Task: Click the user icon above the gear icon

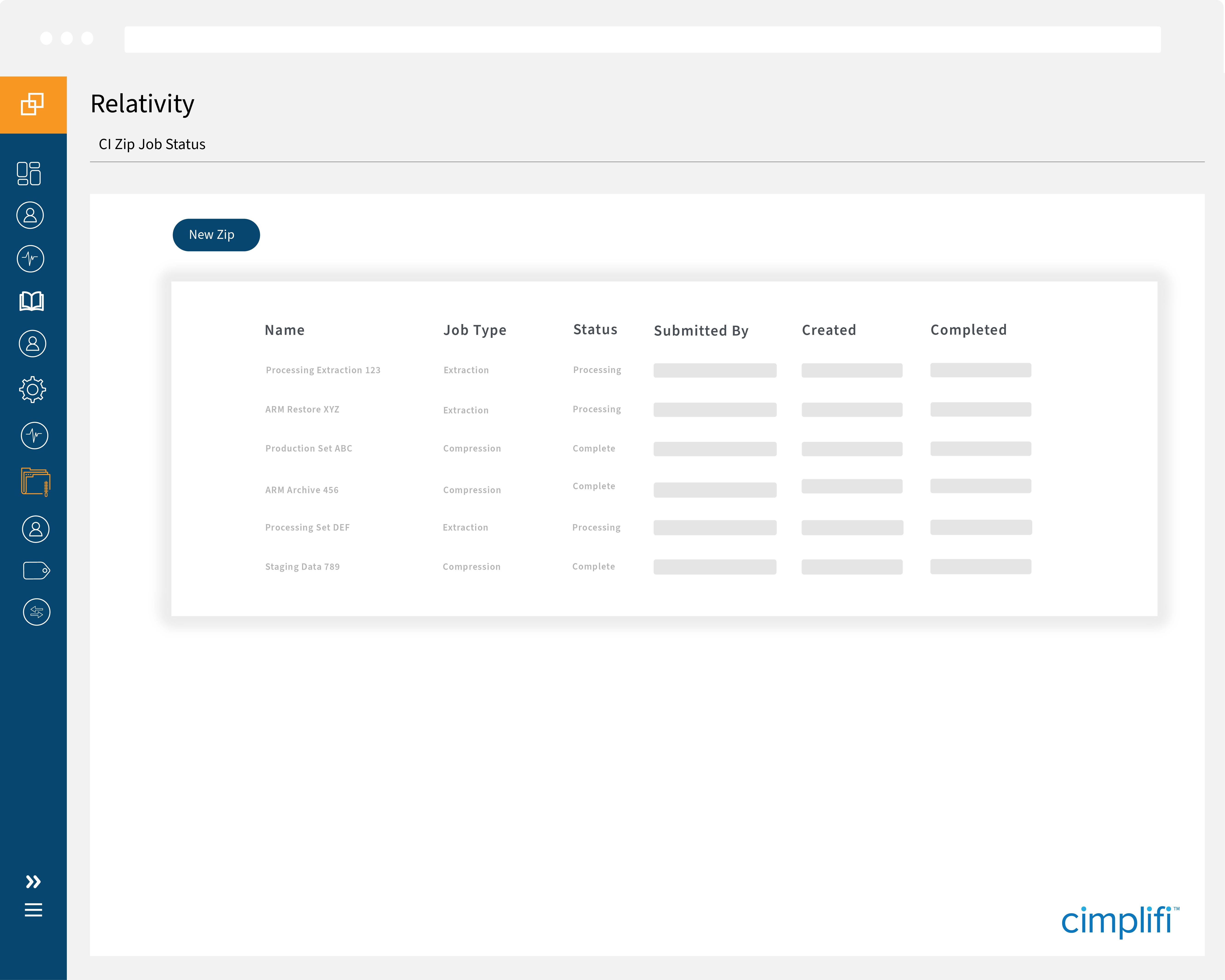Action: click(32, 344)
